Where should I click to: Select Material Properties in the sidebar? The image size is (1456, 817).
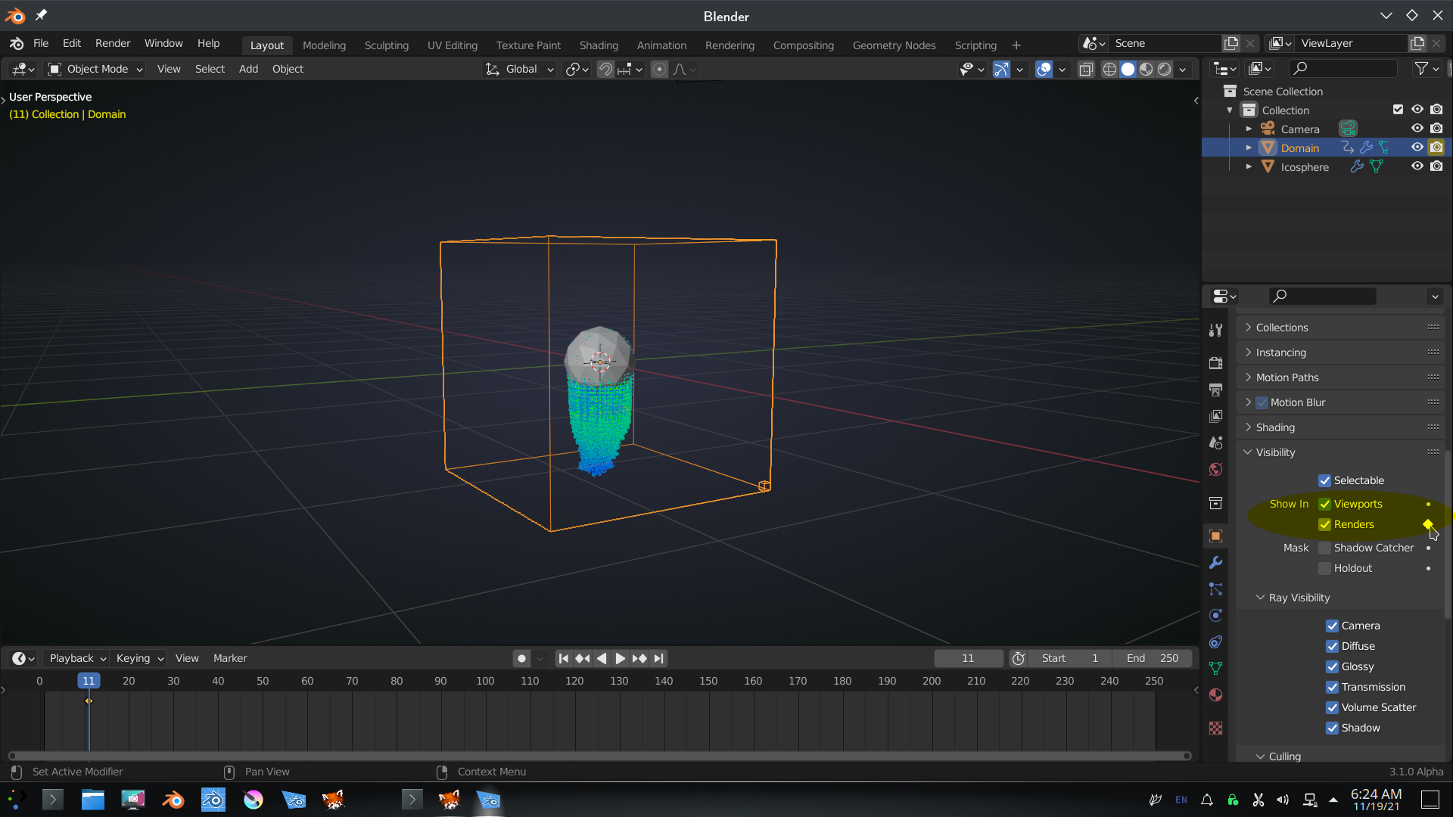point(1215,694)
